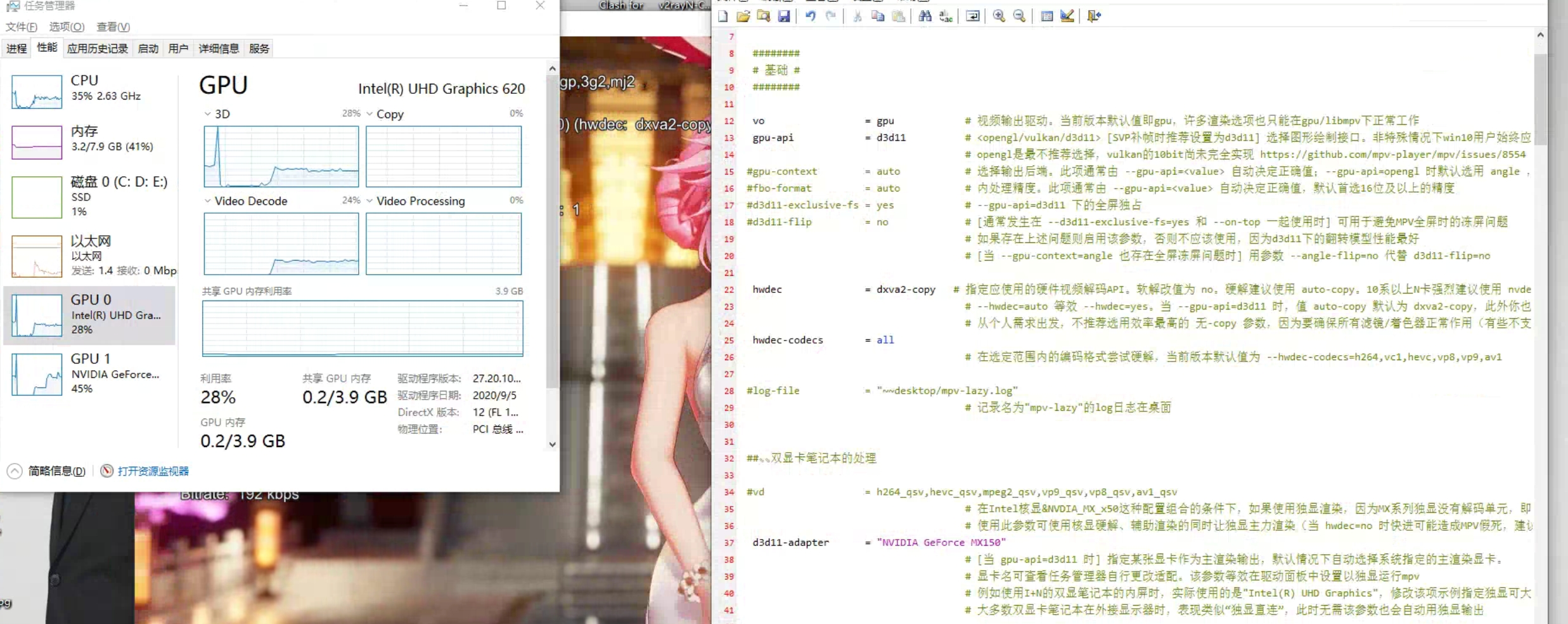Screen dimensions: 1568x624
Task: Zoom out the editor text
Action: [1019, 16]
